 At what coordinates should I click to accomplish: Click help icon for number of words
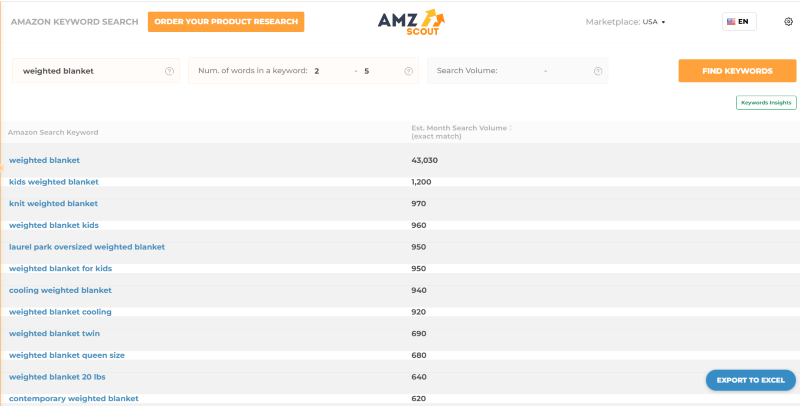408,71
